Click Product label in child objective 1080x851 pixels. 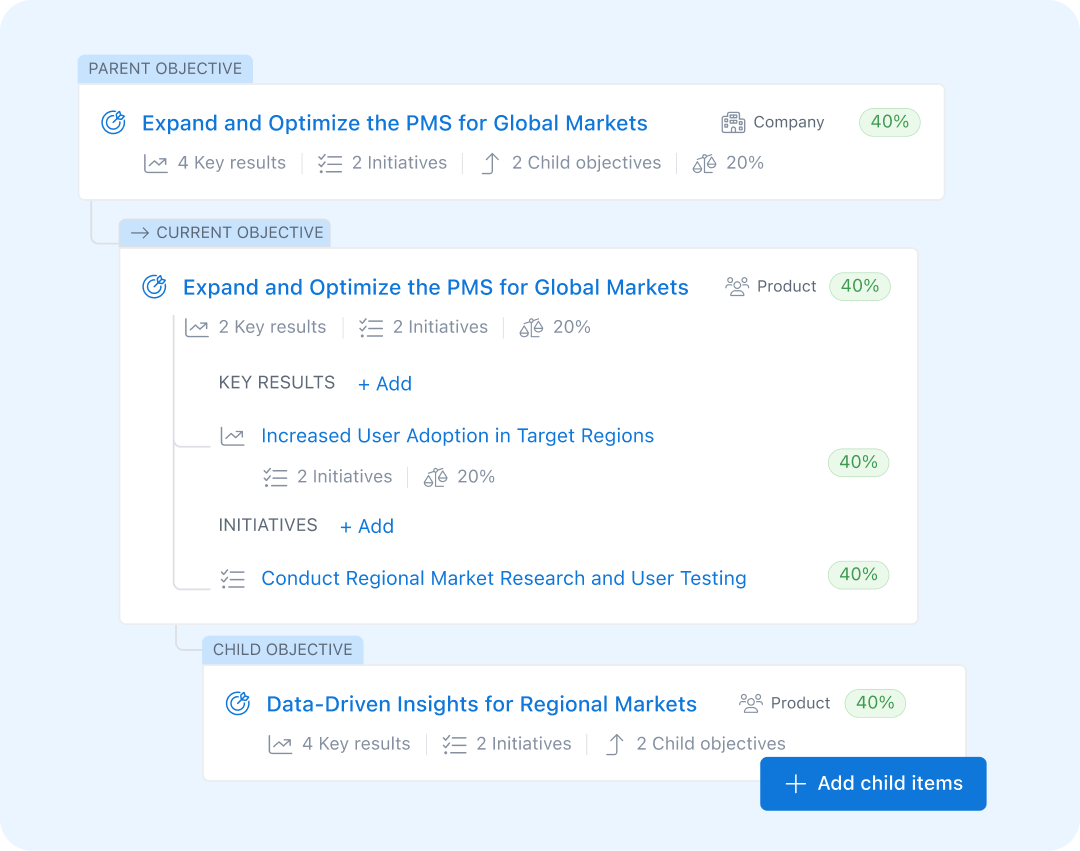[x=800, y=702]
